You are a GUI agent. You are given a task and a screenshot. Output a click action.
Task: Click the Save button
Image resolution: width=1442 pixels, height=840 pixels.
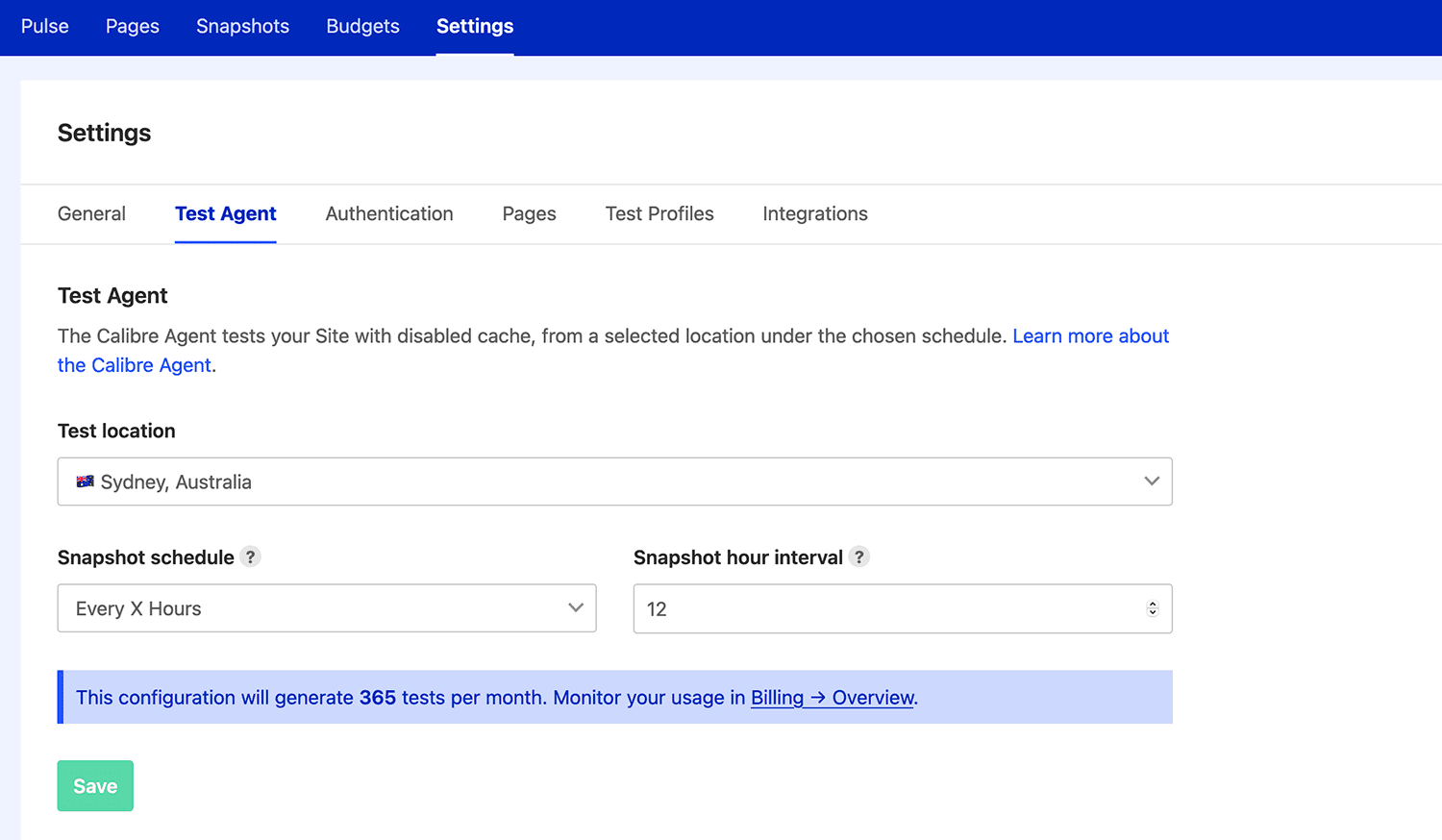point(94,785)
